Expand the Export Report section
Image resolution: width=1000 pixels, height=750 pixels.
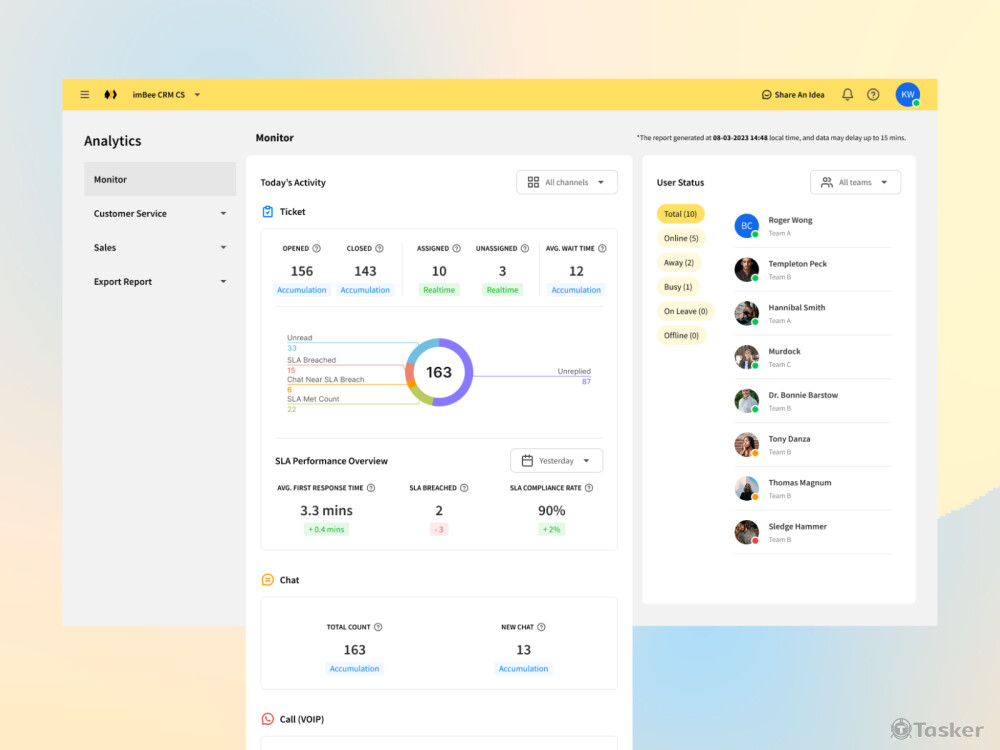click(x=160, y=282)
